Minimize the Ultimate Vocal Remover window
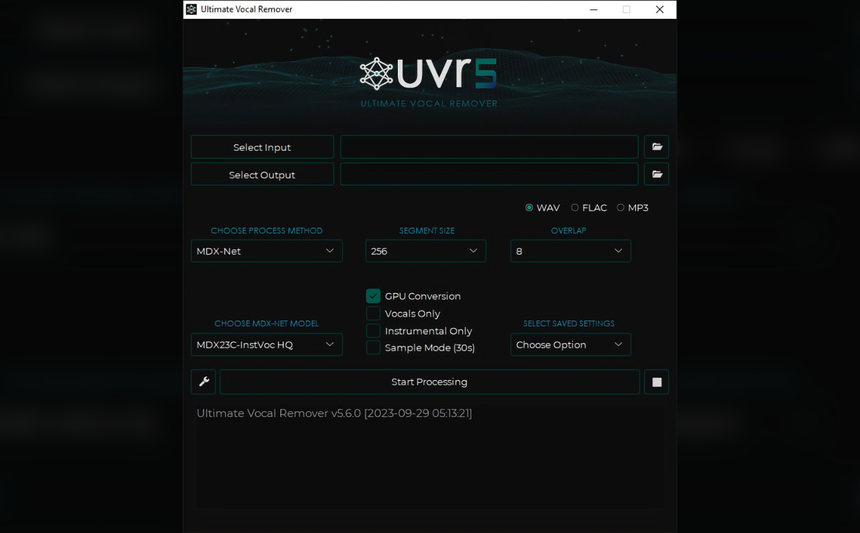The height and width of the screenshot is (533, 860). click(x=593, y=9)
